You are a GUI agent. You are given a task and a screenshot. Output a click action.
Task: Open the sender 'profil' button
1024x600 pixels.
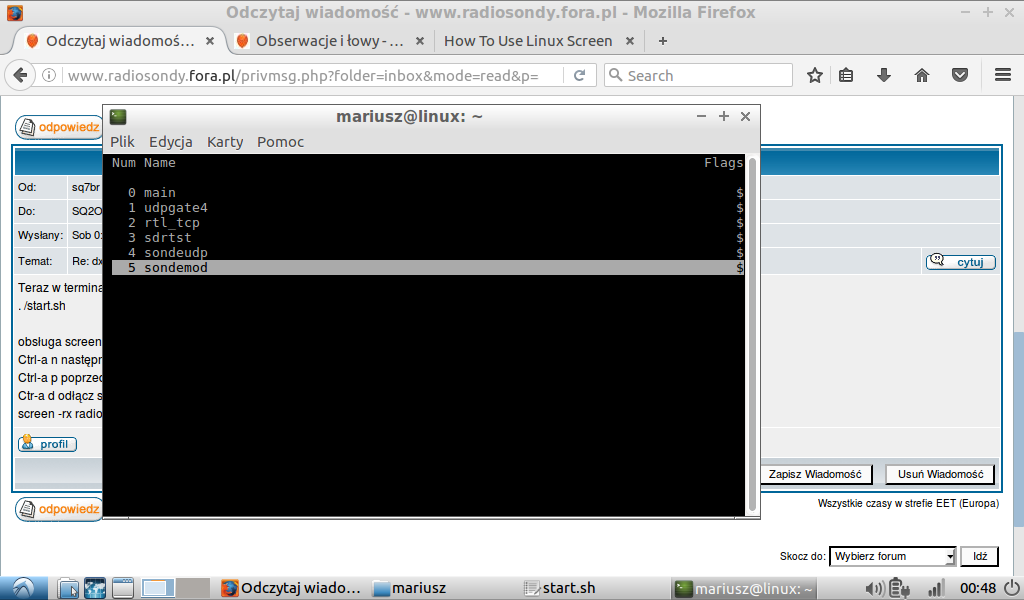click(47, 444)
